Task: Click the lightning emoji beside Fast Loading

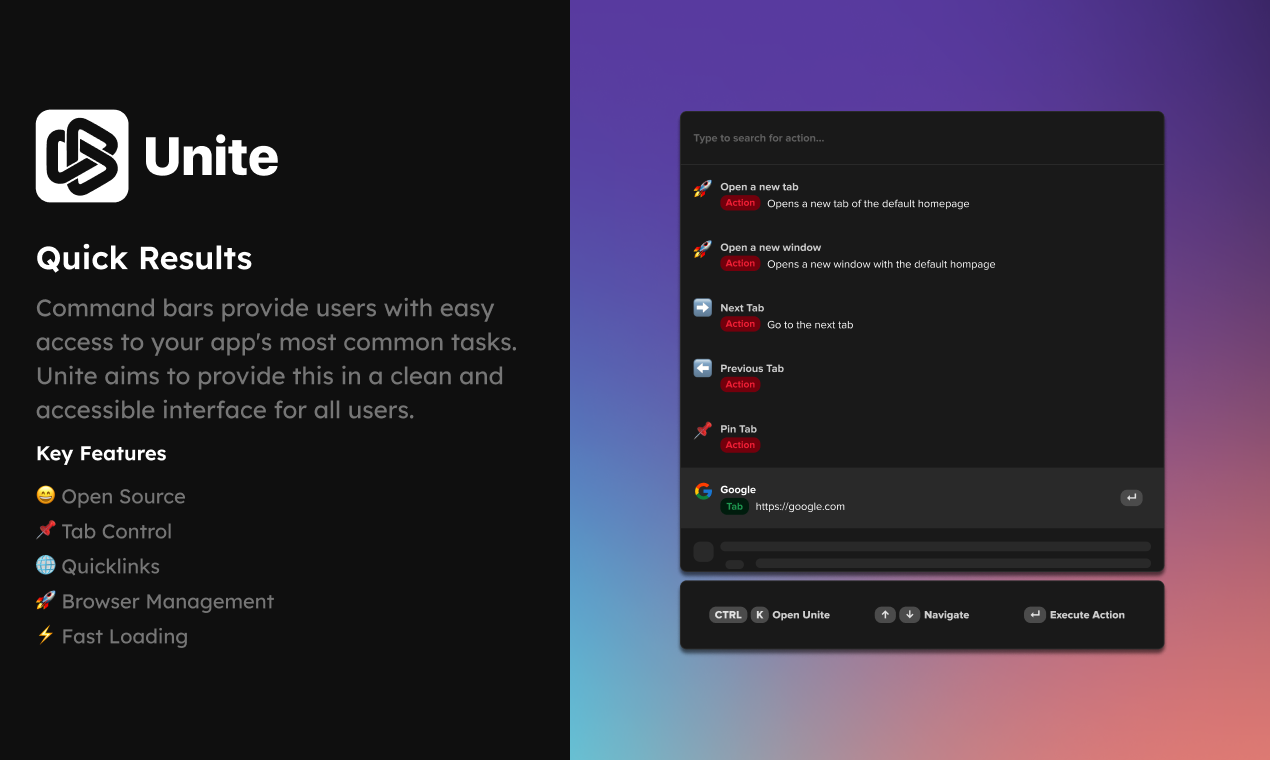Action: click(x=46, y=635)
